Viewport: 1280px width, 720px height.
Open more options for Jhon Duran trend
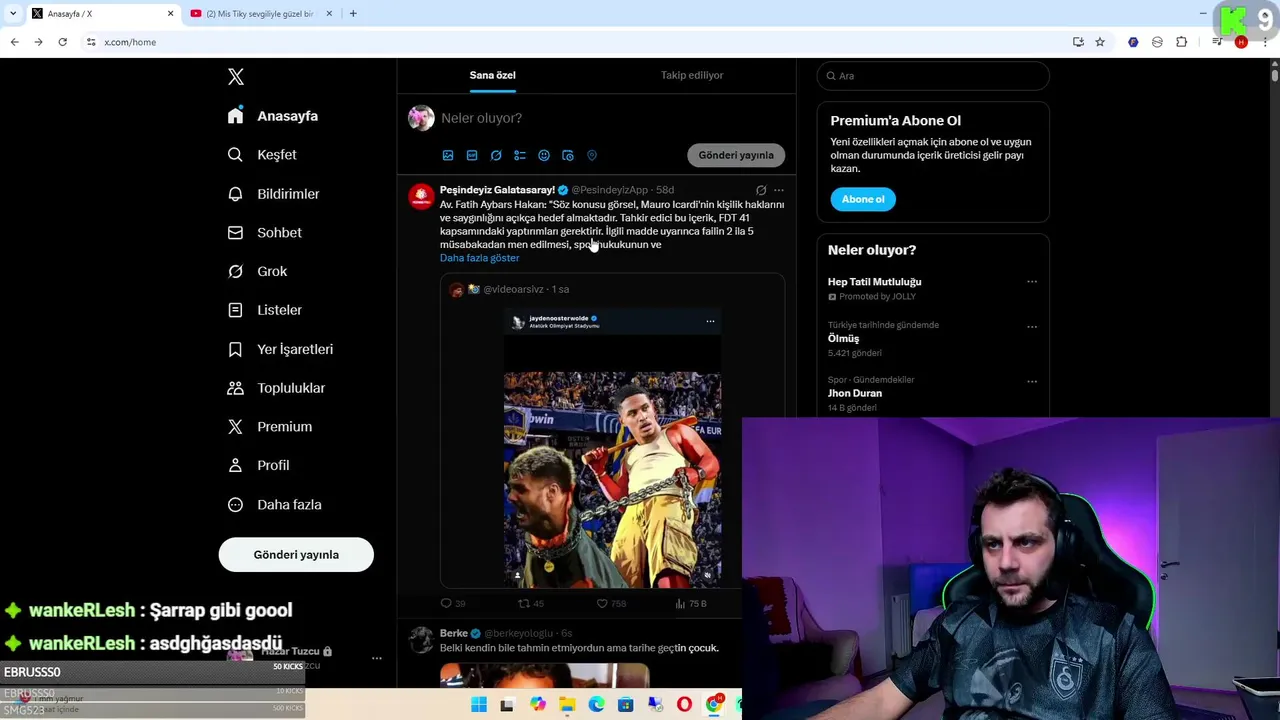(1032, 382)
